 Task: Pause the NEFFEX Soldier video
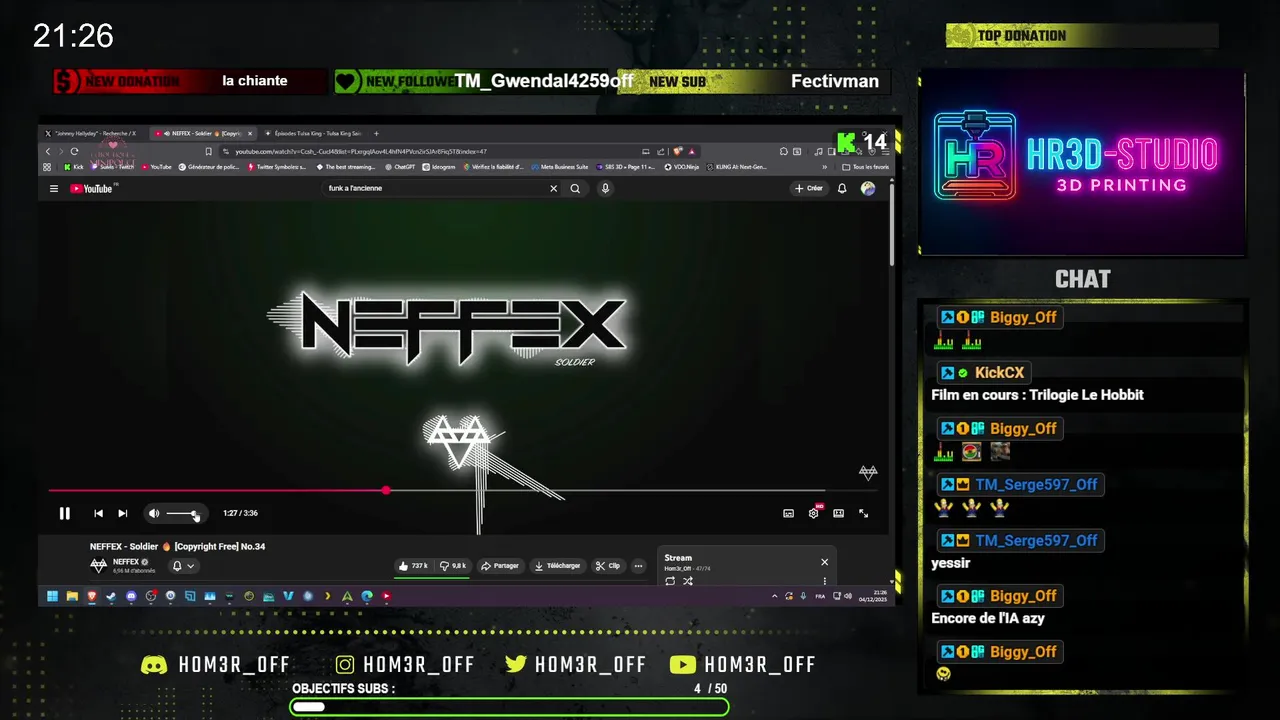pos(64,513)
